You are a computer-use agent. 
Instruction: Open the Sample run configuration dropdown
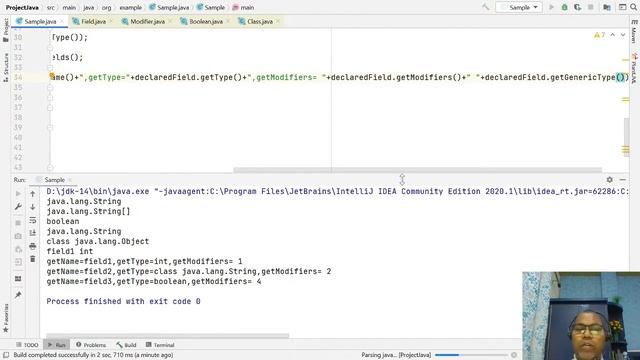[x=519, y=7]
